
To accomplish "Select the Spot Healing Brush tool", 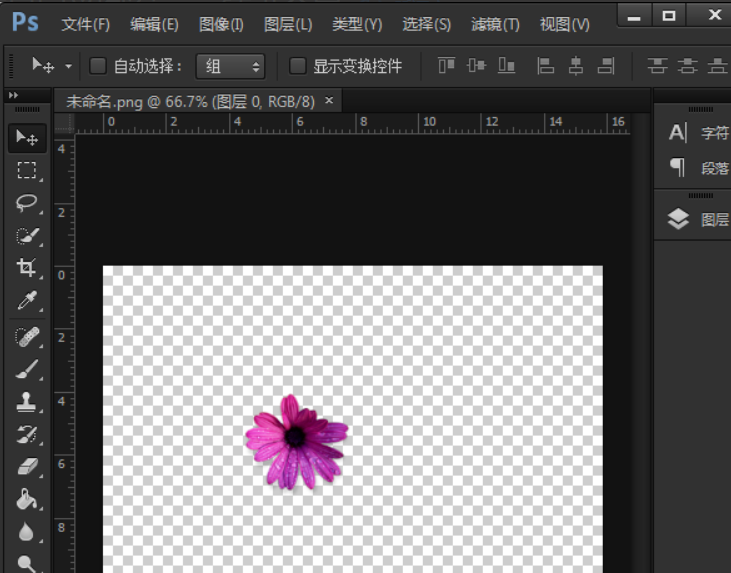I will click(x=27, y=337).
